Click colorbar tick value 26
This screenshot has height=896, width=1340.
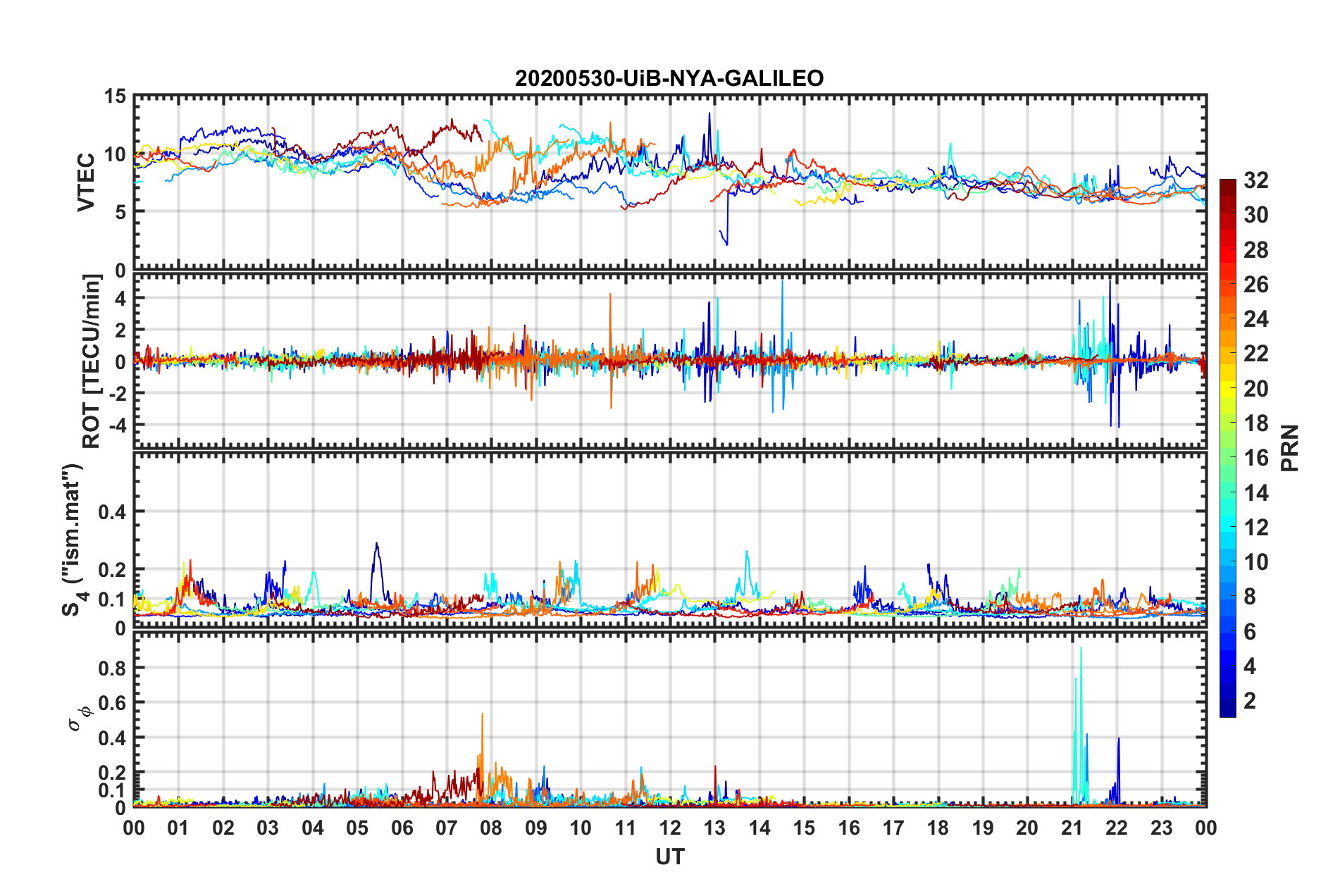click(x=1256, y=285)
